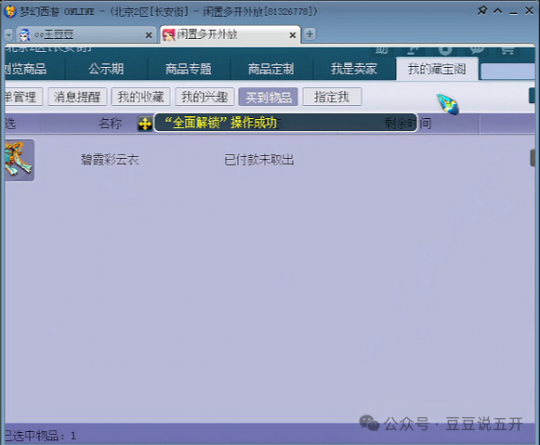
Task: Add a new tab with the plus icon
Action: click(x=310, y=34)
